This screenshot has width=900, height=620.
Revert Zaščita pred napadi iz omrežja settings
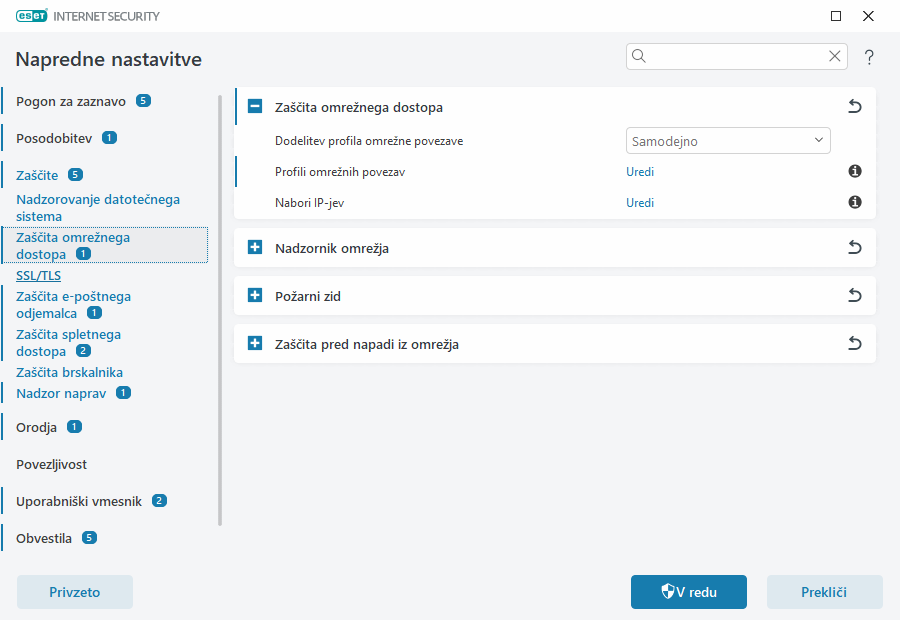(x=854, y=344)
